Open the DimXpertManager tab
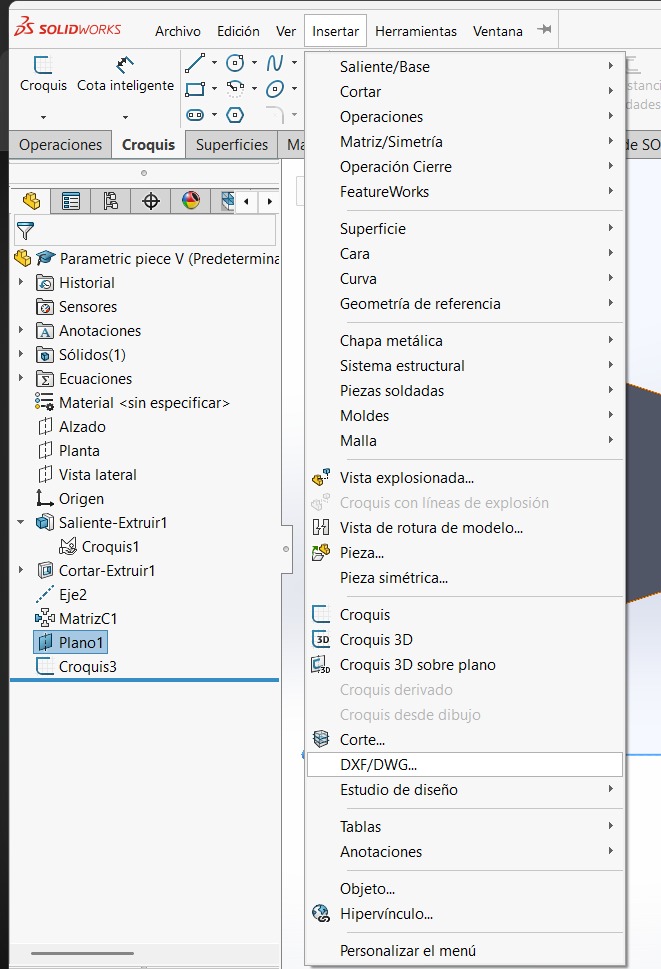661x969 pixels. 151,201
